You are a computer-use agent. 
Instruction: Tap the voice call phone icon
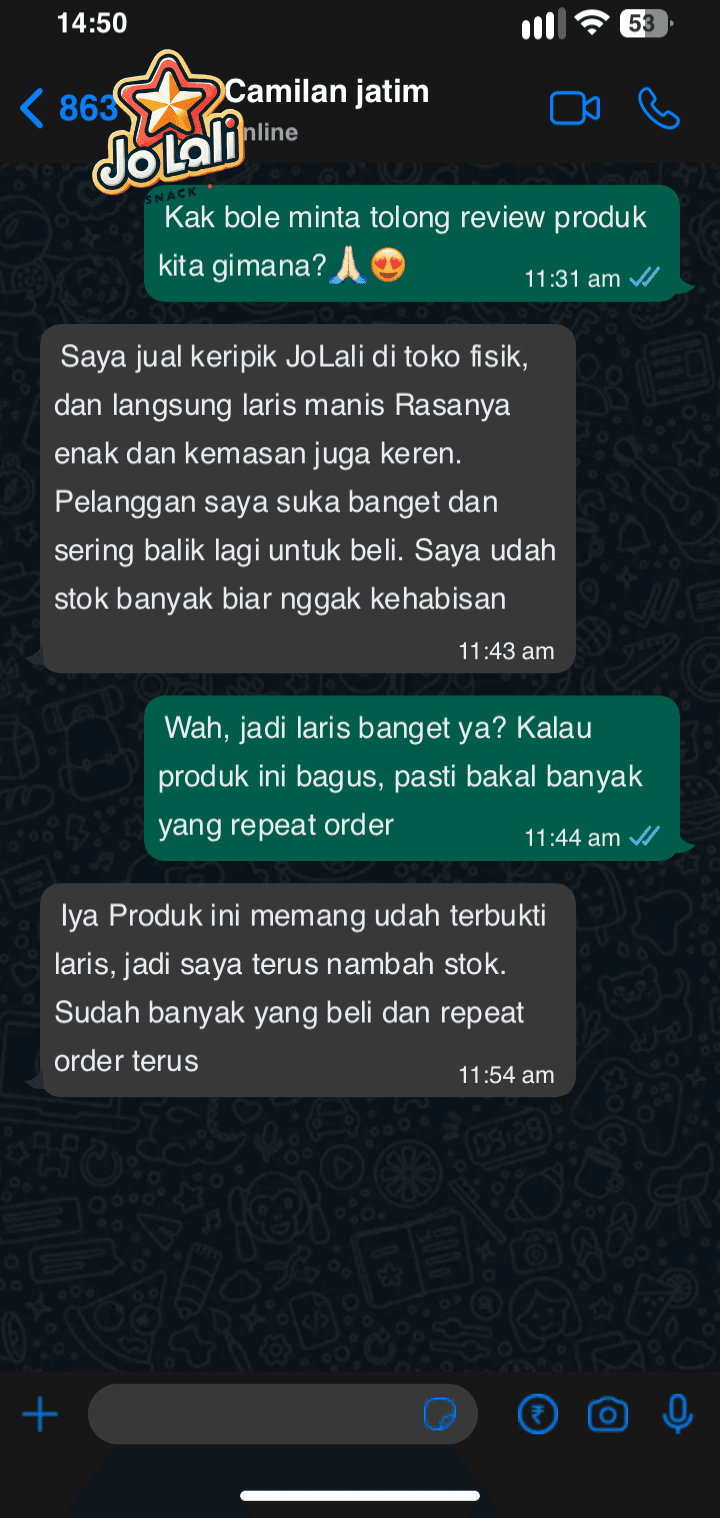click(x=659, y=109)
